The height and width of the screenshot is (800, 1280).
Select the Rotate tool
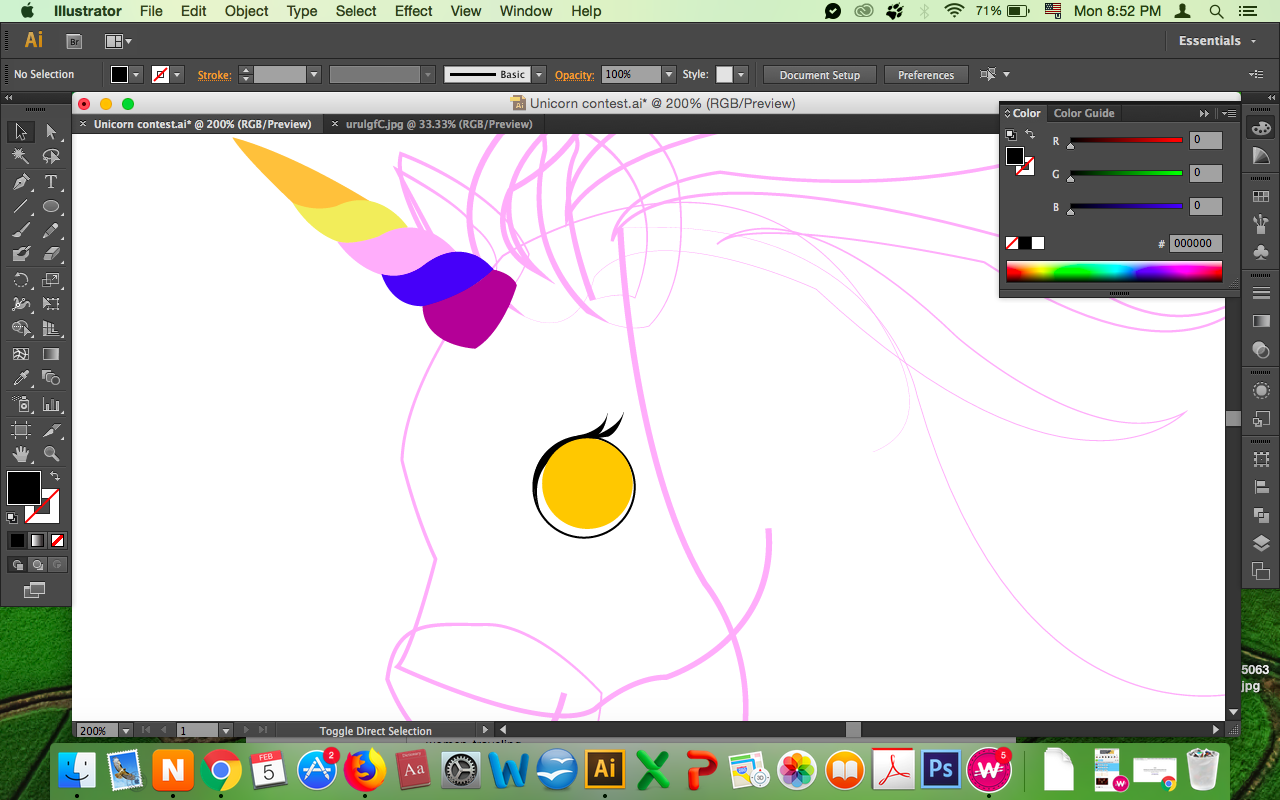(x=20, y=280)
